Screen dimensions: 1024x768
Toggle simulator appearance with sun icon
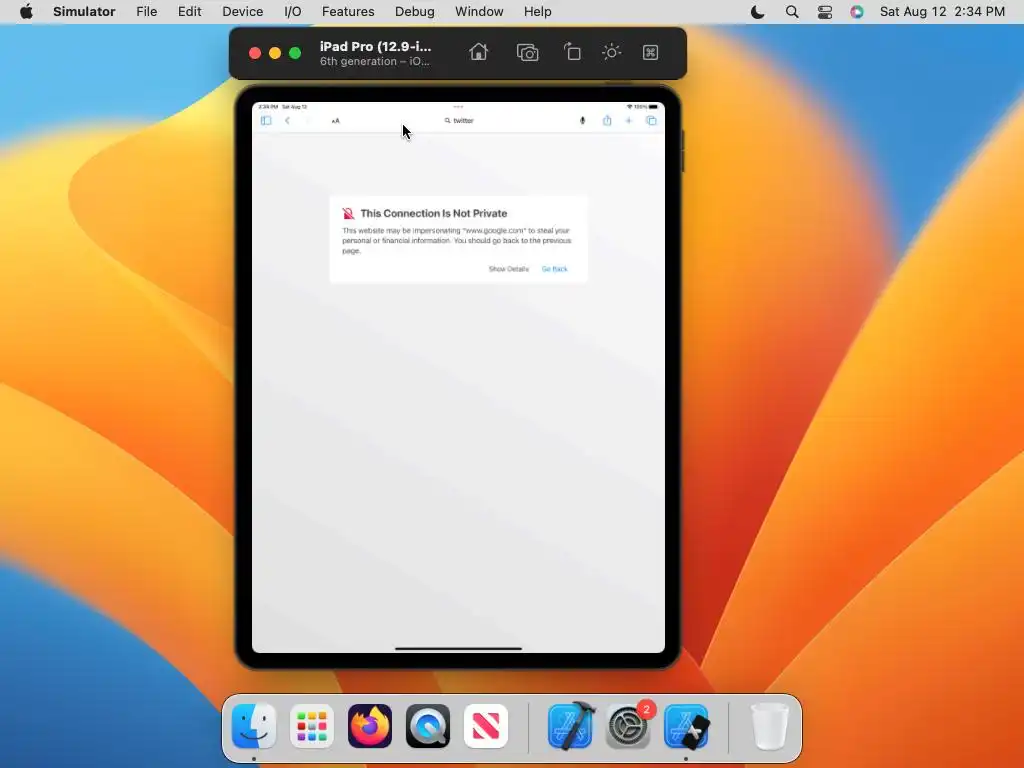coord(611,52)
